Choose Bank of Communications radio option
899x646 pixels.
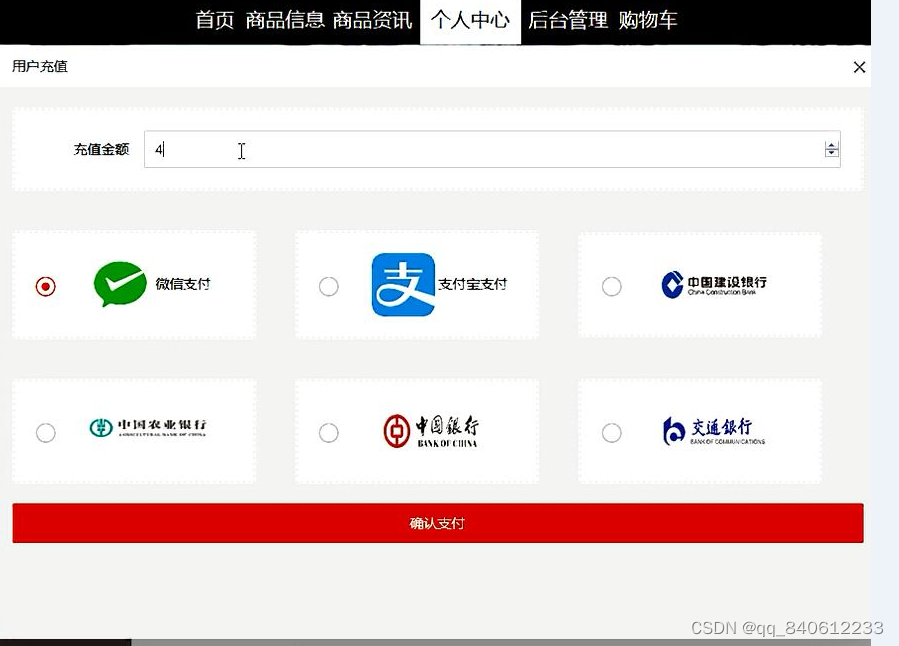612,432
